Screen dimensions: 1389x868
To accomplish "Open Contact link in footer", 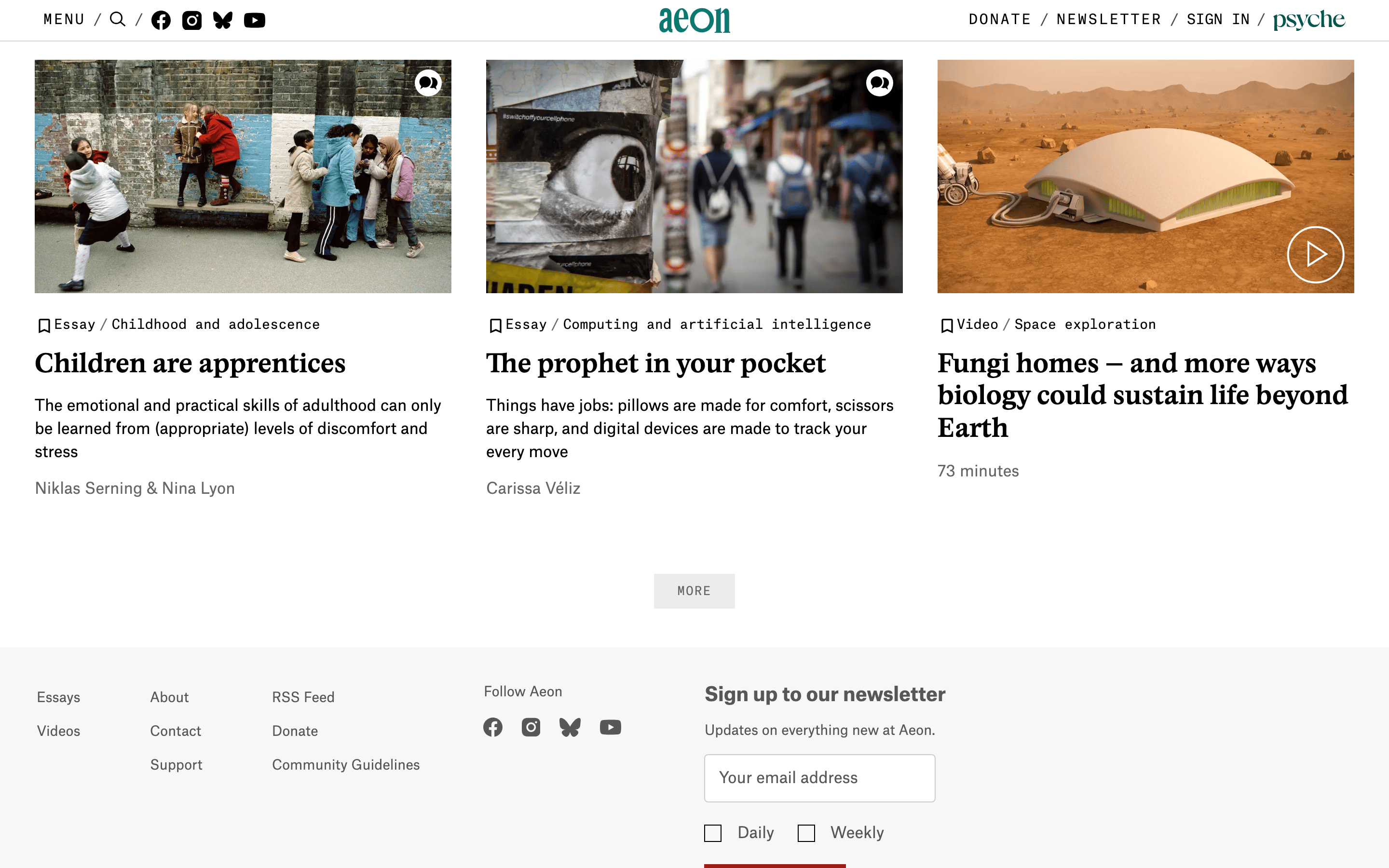I will (x=176, y=731).
